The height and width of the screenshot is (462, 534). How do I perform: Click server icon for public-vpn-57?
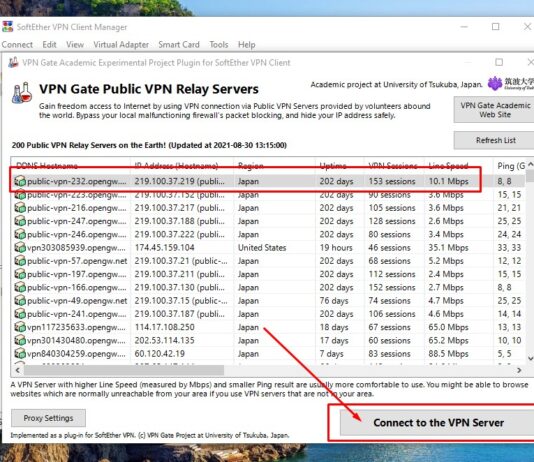click(20, 261)
